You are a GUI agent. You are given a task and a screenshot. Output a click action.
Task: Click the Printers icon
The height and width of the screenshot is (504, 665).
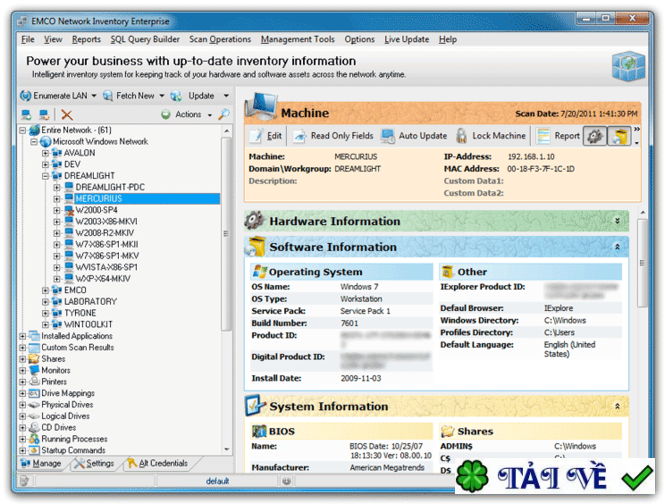pyautogui.click(x=34, y=382)
